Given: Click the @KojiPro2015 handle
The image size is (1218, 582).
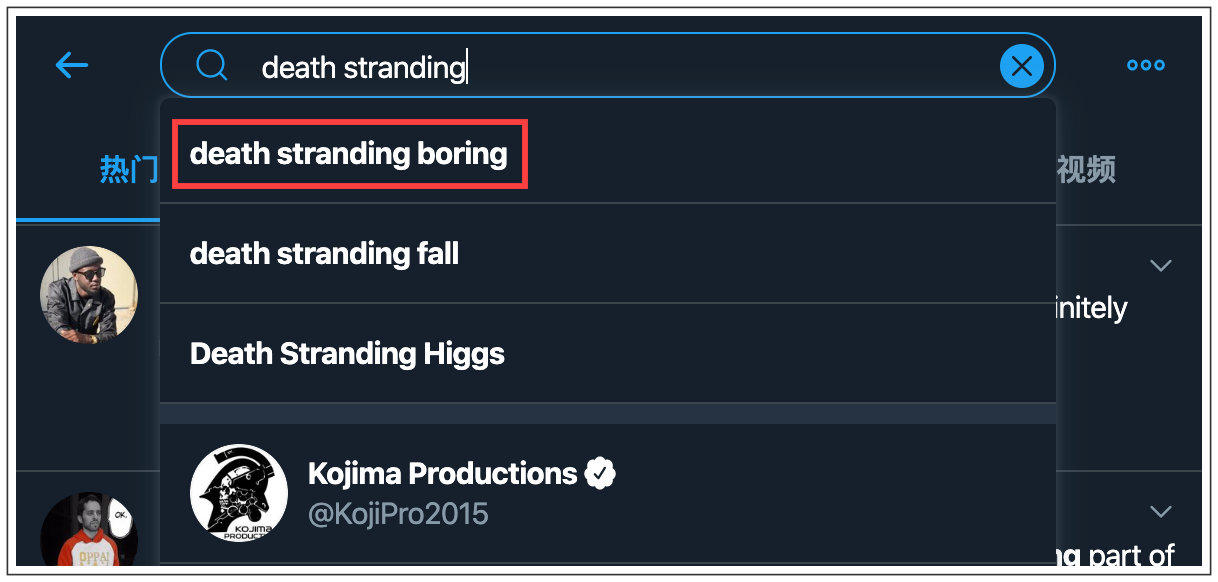Looking at the screenshot, I should tap(398, 514).
